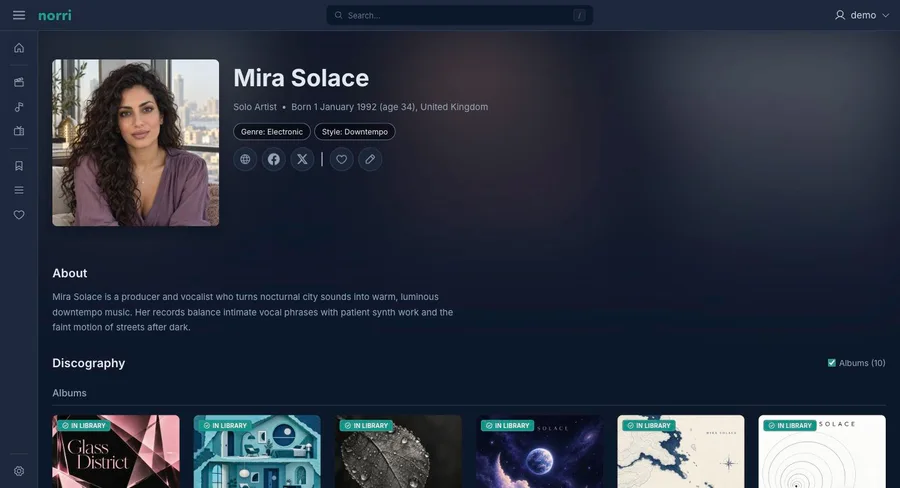Toggle the Albums (10) checkbox
The height and width of the screenshot is (488, 900).
click(832, 363)
